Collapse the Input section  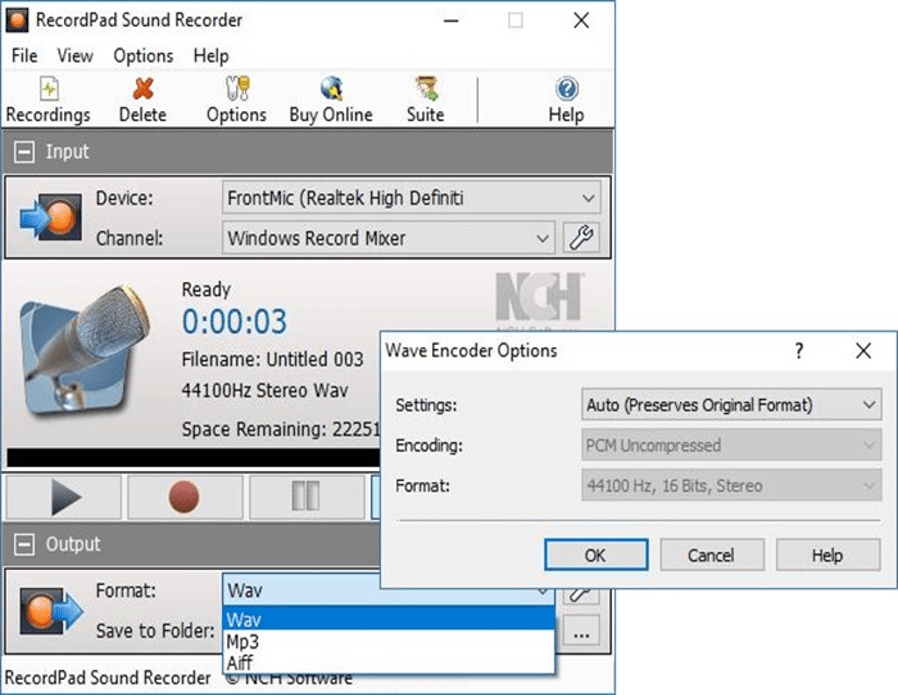click(x=22, y=151)
